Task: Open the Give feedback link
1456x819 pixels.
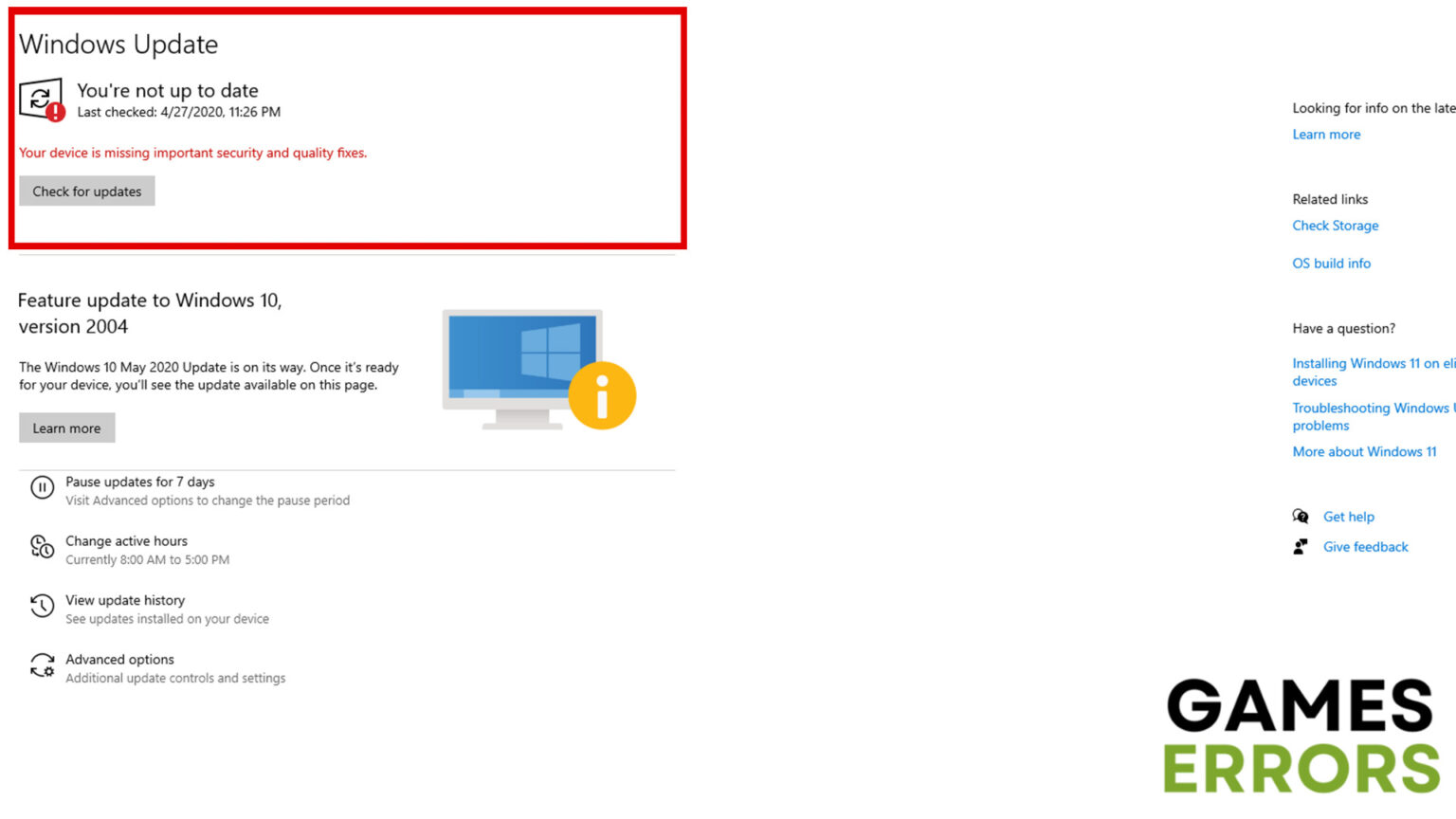Action: 1365,547
